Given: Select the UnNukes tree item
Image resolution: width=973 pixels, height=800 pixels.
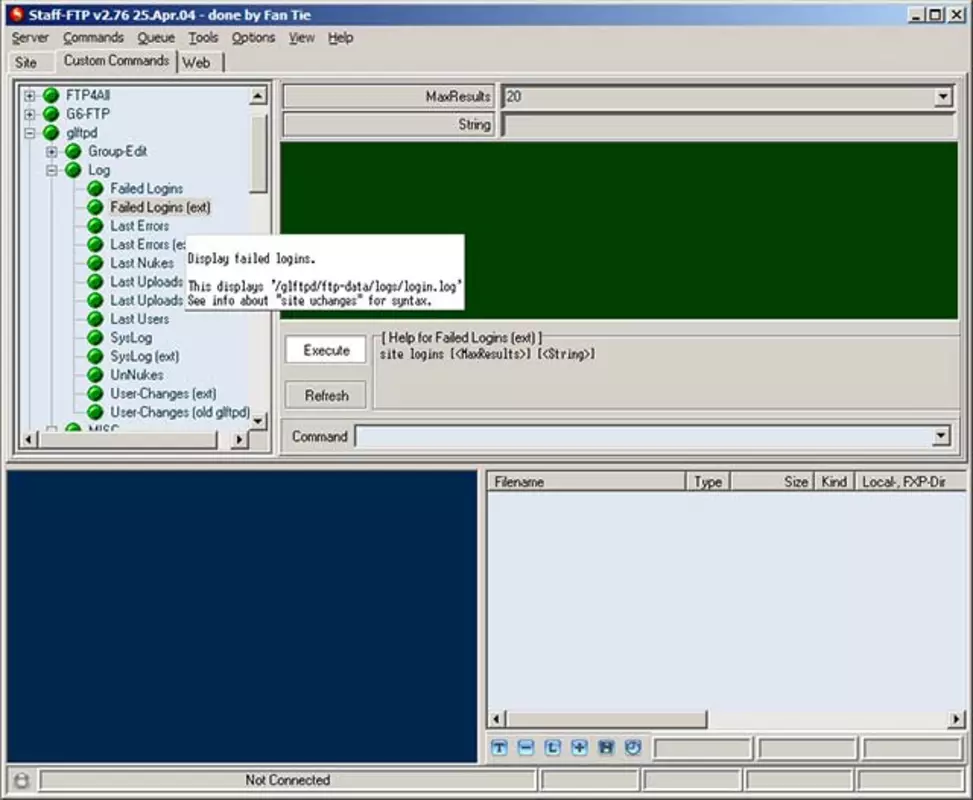Looking at the screenshot, I should [137, 374].
